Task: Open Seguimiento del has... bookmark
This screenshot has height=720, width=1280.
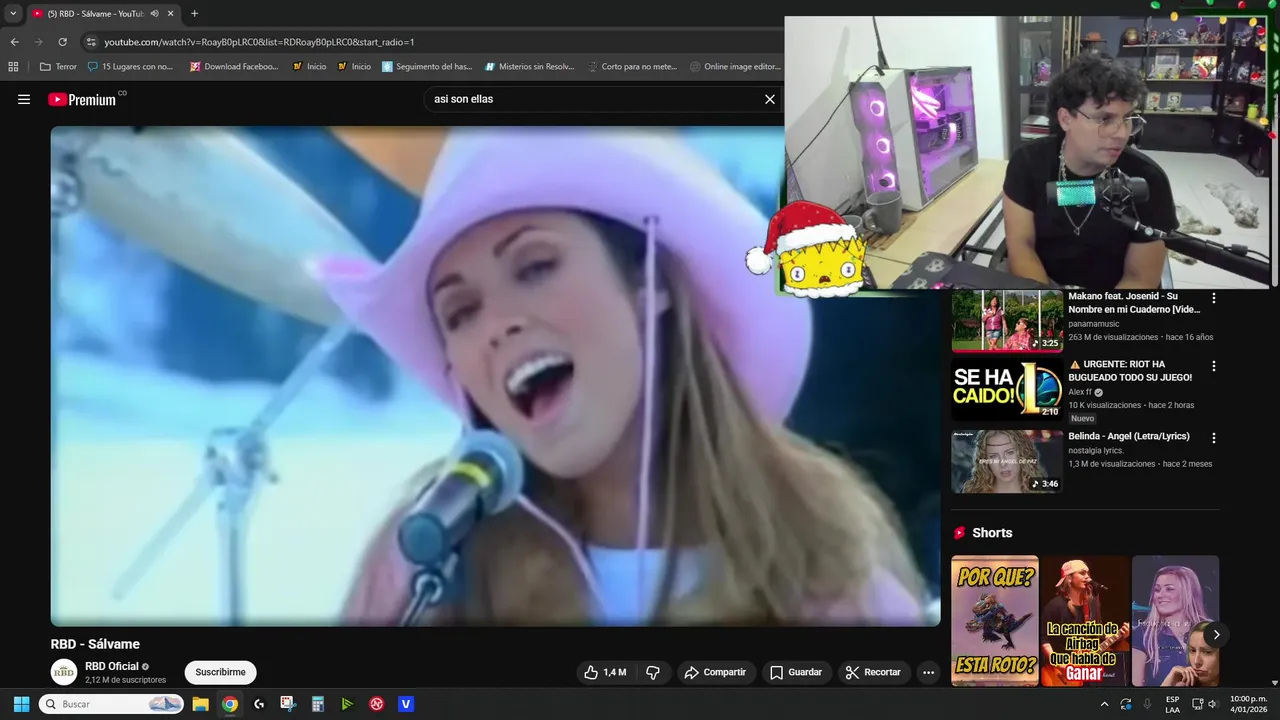Action: coord(427,67)
